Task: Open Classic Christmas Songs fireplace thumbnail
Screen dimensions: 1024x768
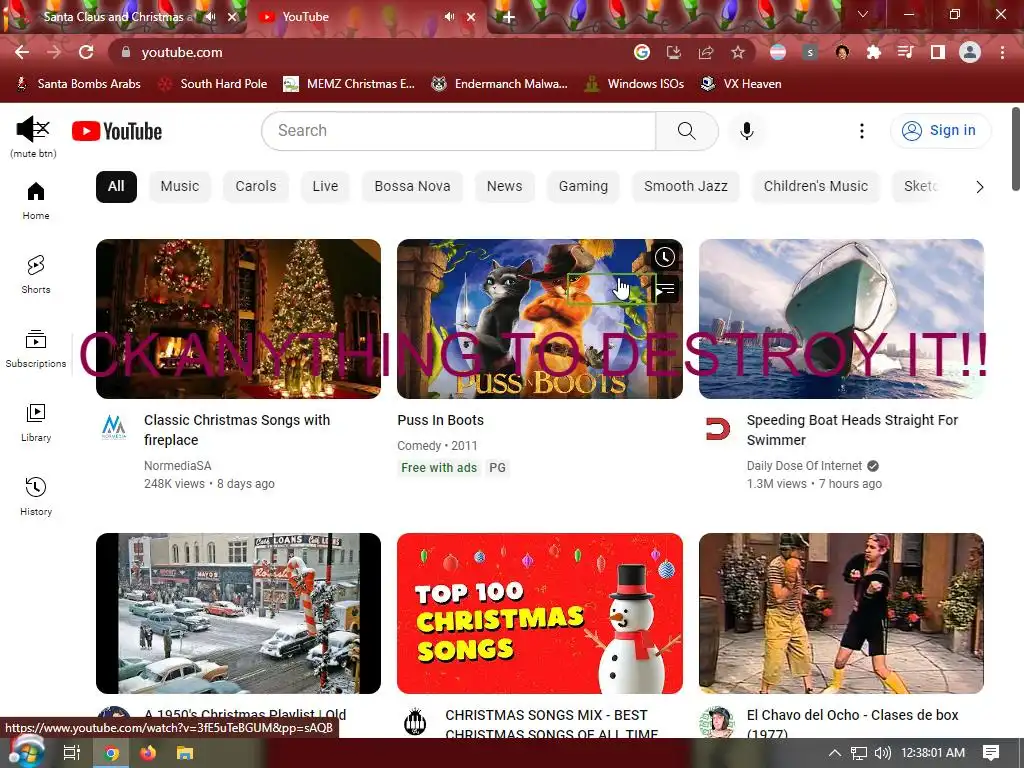Action: (238, 319)
